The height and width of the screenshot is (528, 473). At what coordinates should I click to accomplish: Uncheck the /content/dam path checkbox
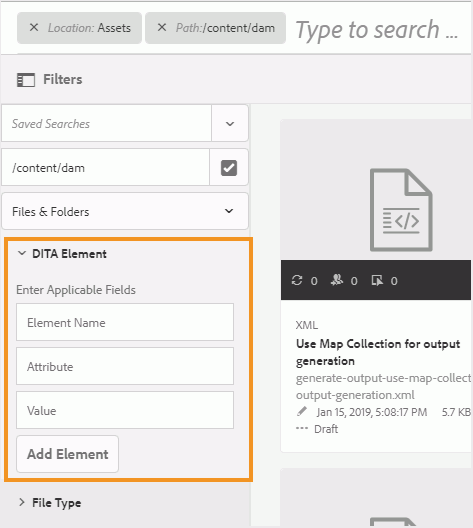(229, 168)
